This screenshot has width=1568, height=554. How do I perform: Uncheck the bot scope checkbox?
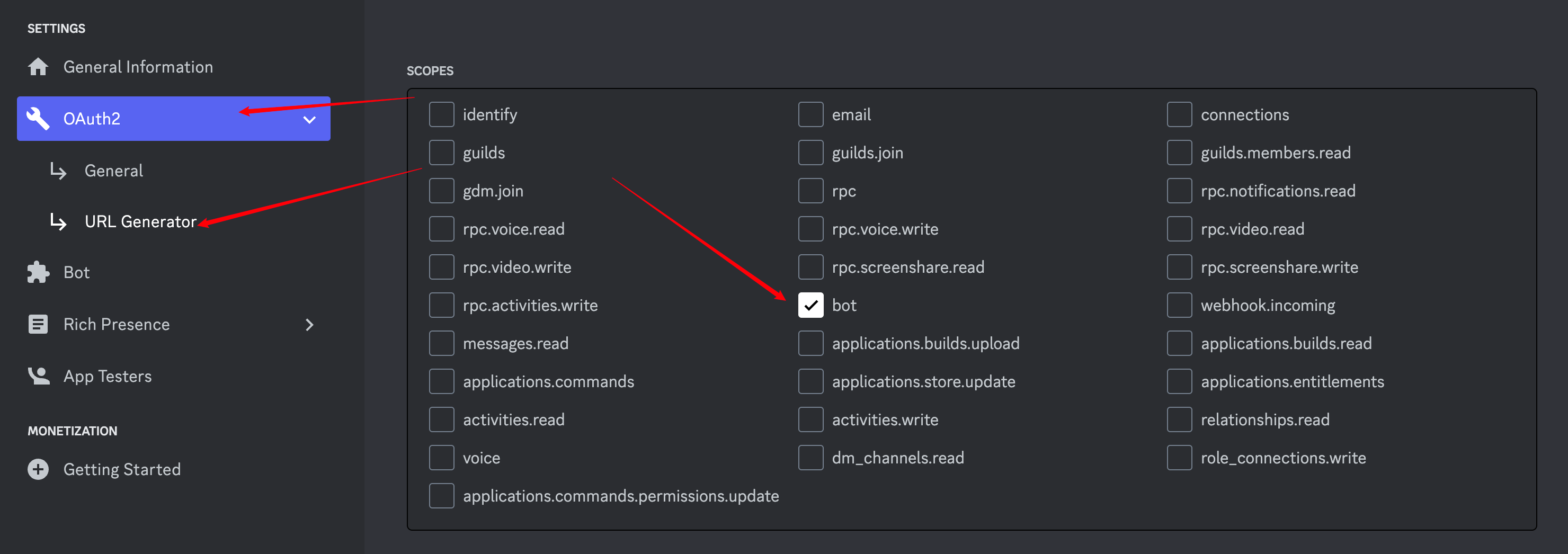tap(810, 306)
